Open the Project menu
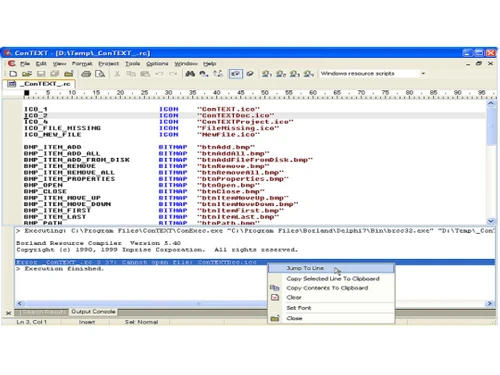The width and height of the screenshot is (500, 375). point(108,63)
